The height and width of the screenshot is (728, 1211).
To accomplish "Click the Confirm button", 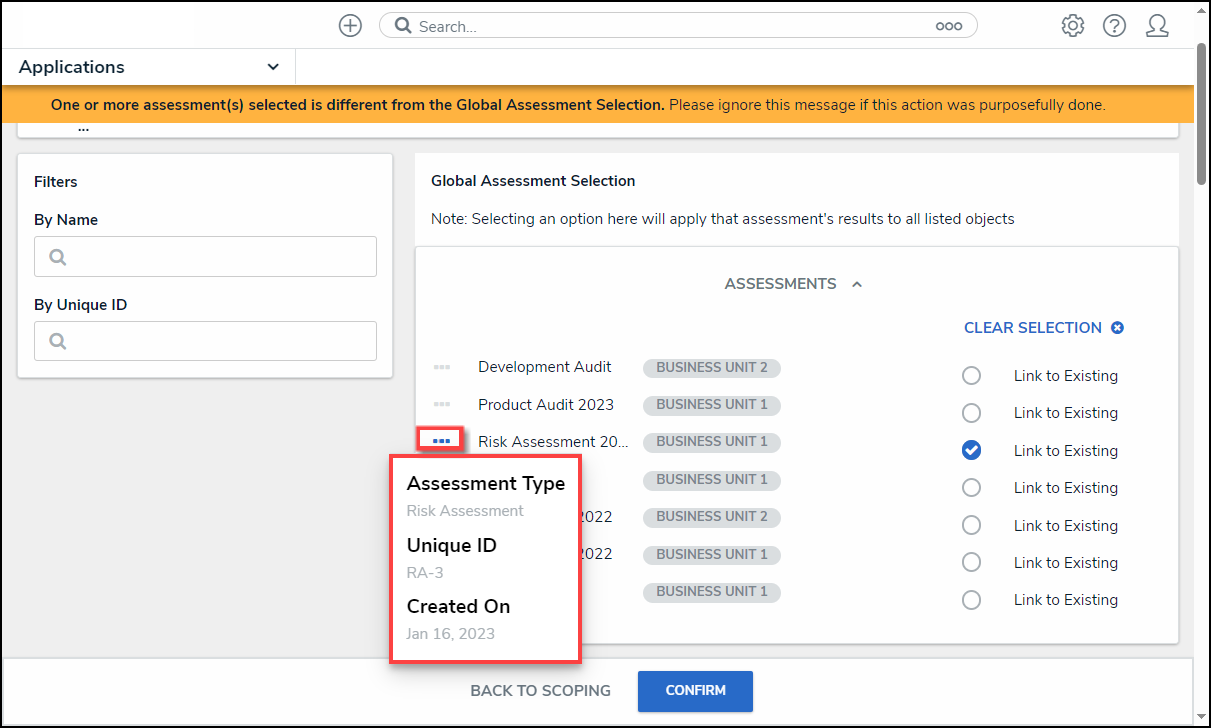I will tap(695, 691).
